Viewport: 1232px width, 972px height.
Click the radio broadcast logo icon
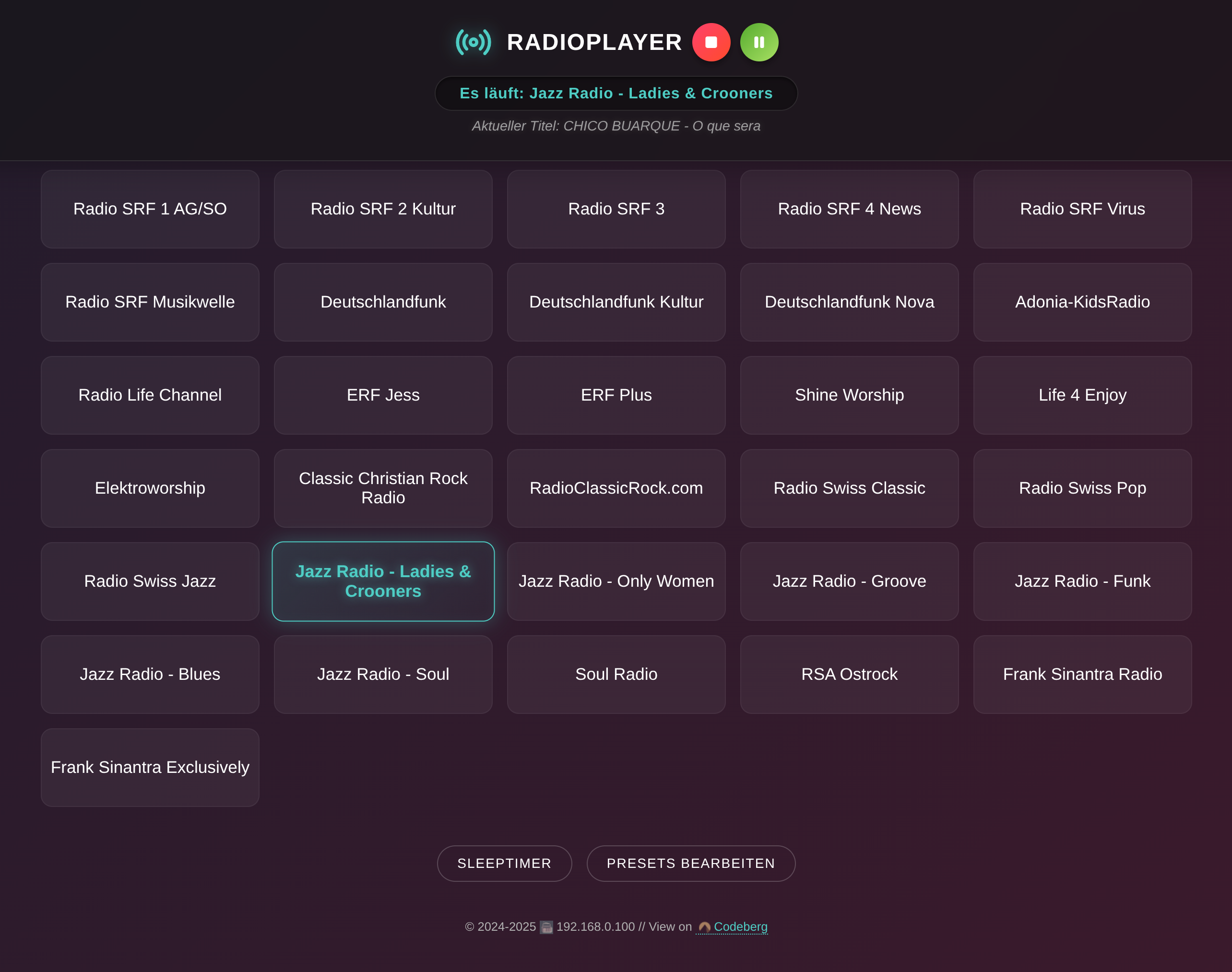pyautogui.click(x=473, y=42)
